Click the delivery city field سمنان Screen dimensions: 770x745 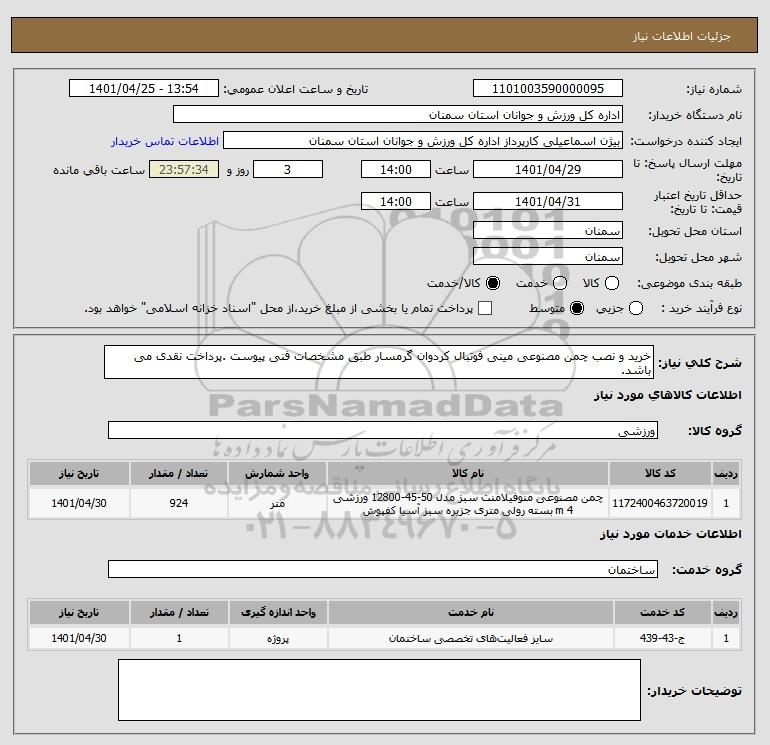pyautogui.click(x=548, y=257)
